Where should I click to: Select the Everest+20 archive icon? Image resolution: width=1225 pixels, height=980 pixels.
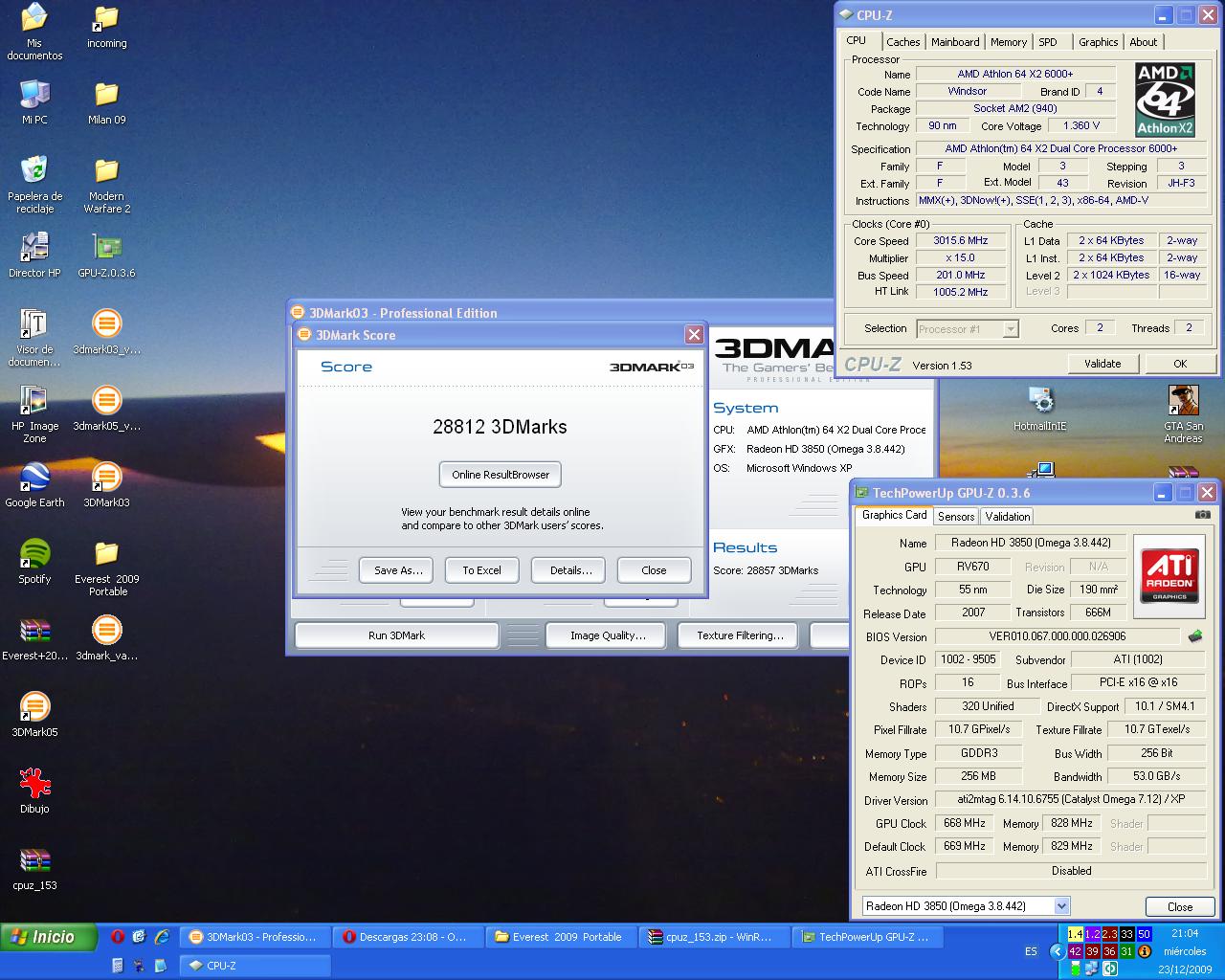point(34,637)
